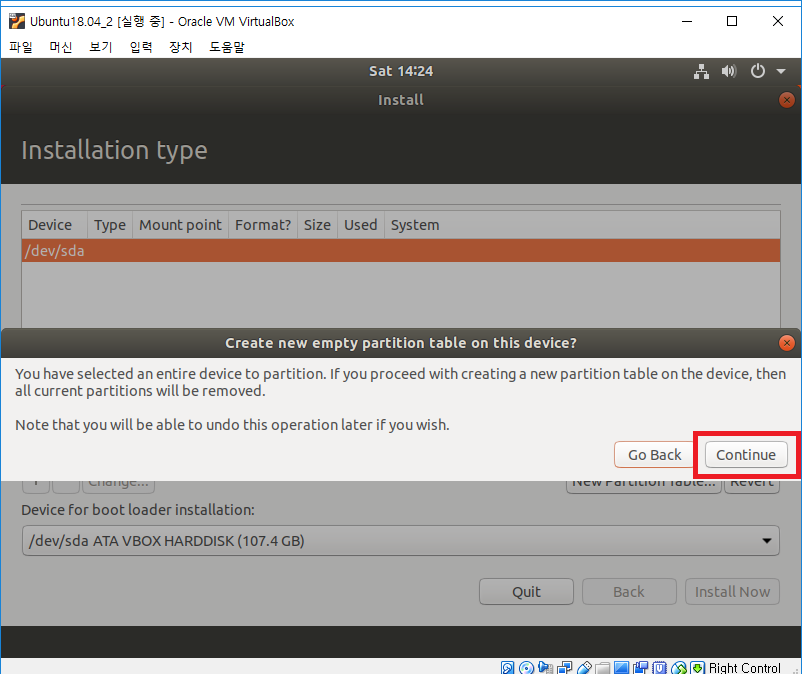The width and height of the screenshot is (802, 674).
Task: Click the Used column header
Action: coord(361,225)
